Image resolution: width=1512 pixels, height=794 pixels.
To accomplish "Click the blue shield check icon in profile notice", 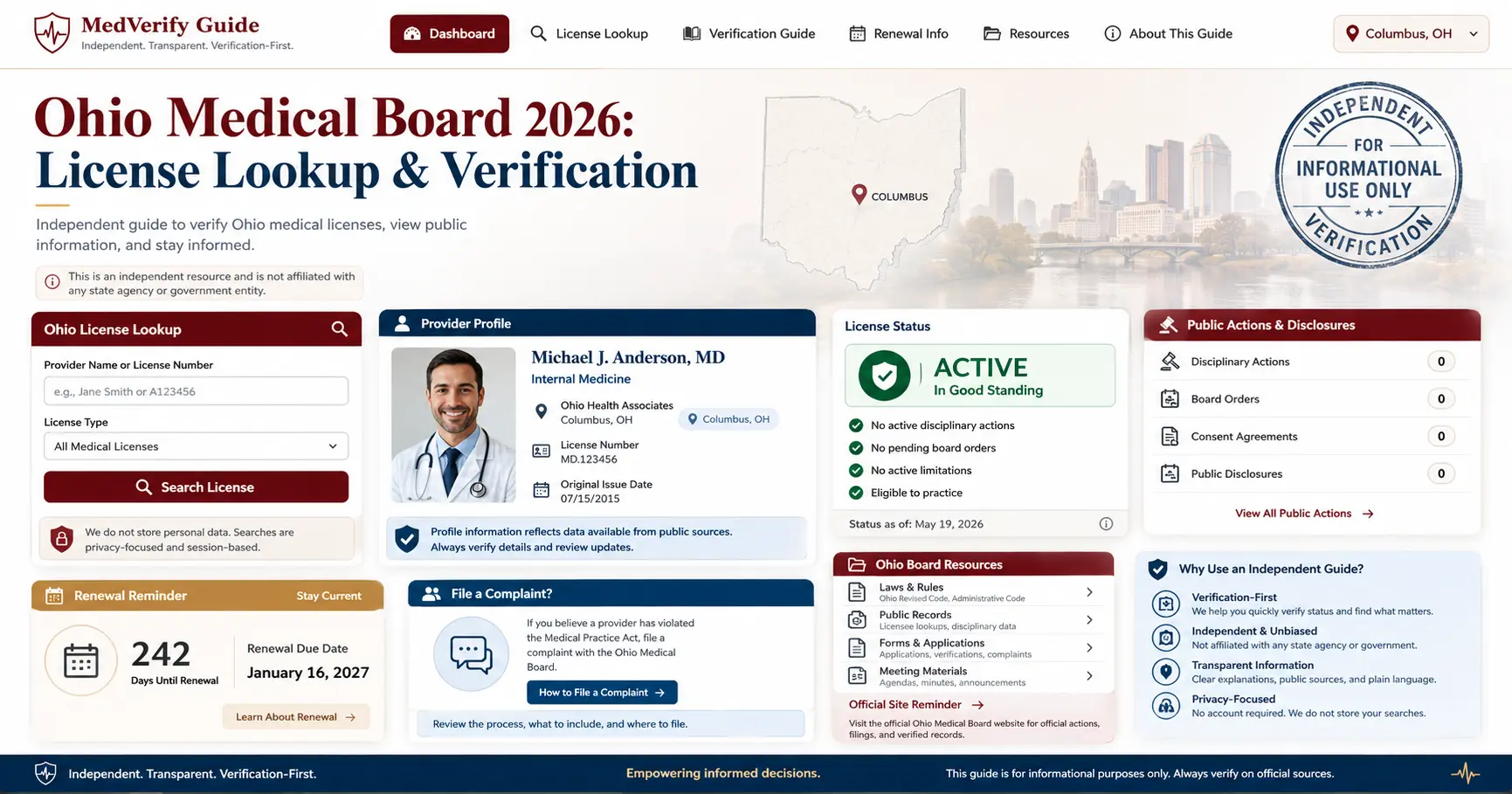I will 407,539.
